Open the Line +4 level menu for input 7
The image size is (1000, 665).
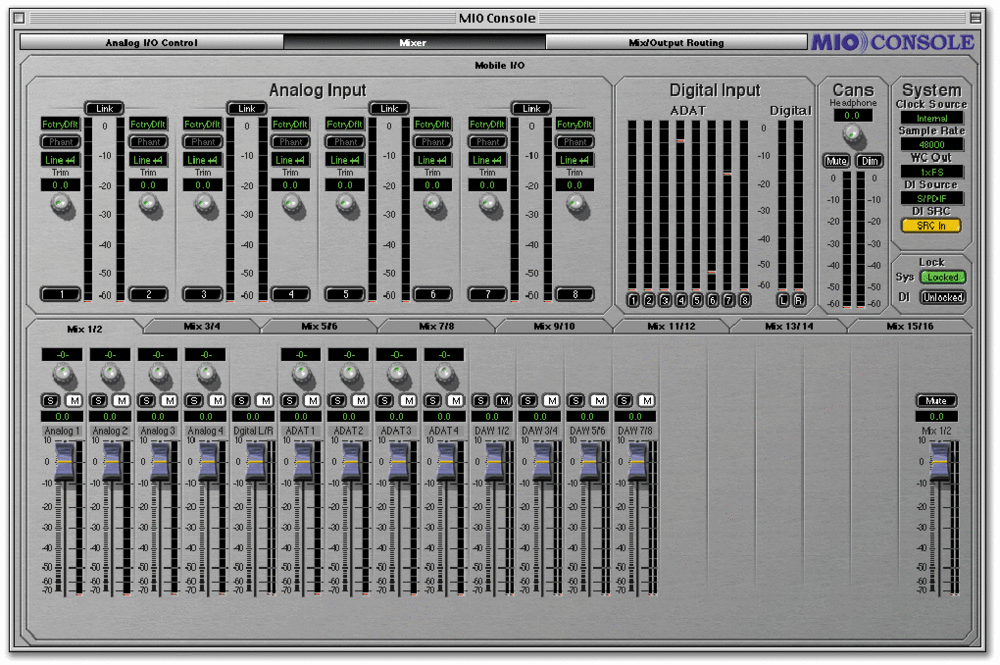488,160
